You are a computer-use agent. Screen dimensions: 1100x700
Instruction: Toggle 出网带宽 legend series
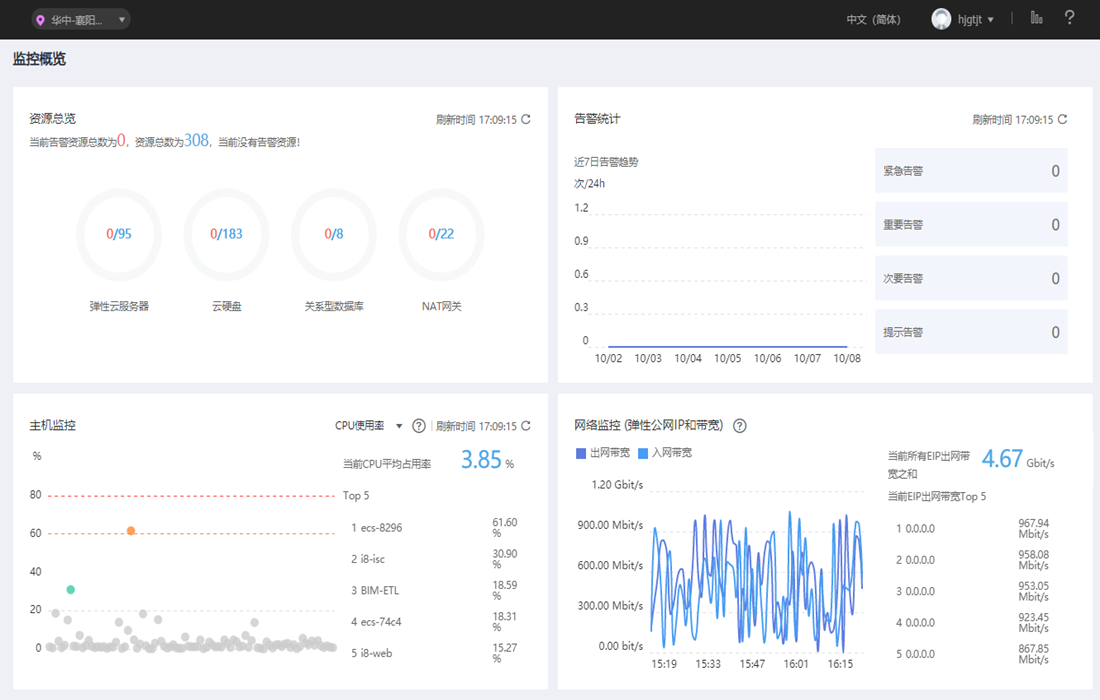coord(603,453)
